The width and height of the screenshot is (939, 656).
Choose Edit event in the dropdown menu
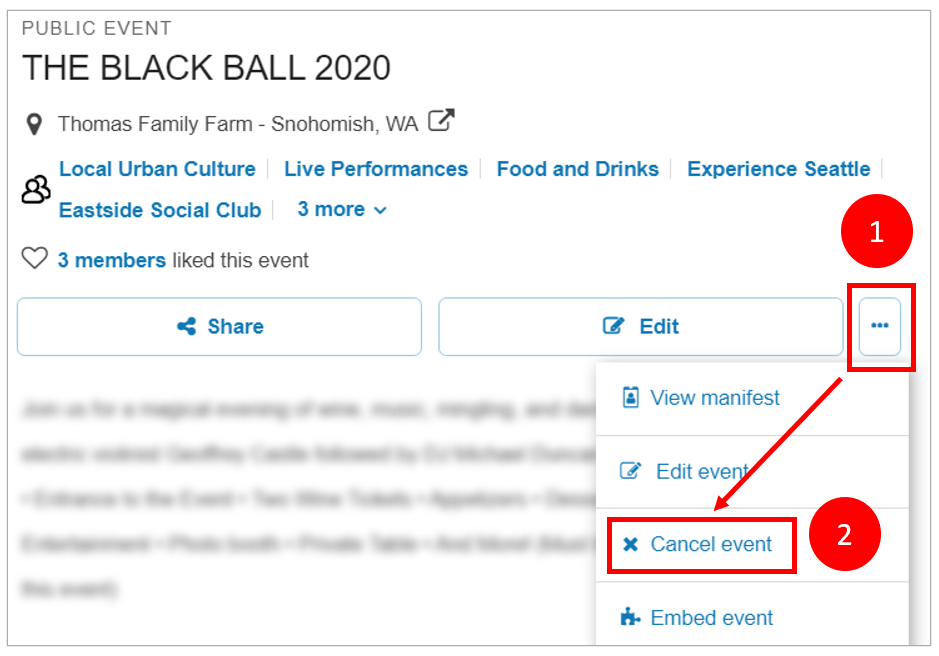click(701, 471)
